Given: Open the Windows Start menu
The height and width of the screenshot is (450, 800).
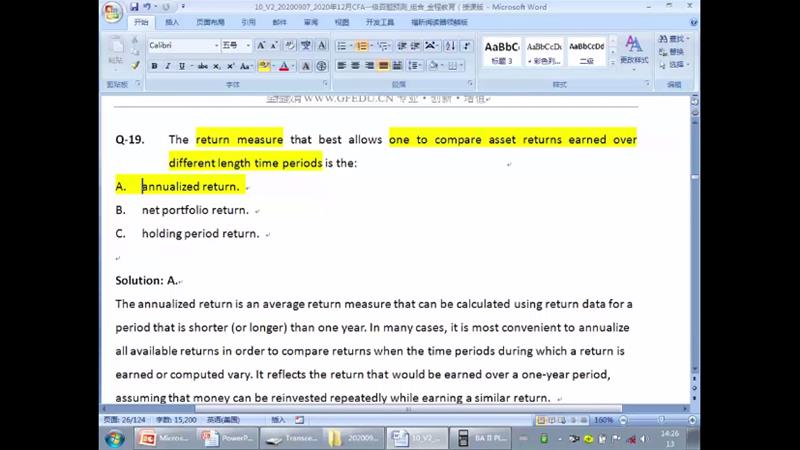Looking at the screenshot, I should click(115, 438).
